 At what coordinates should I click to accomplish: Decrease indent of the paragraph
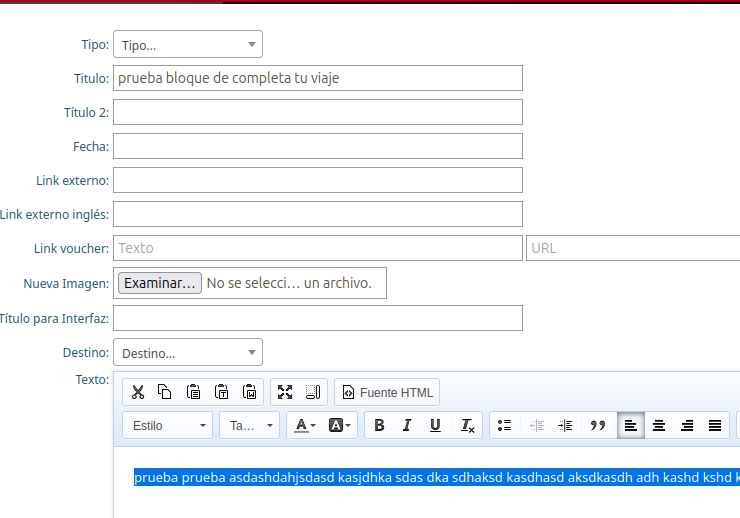[537, 426]
